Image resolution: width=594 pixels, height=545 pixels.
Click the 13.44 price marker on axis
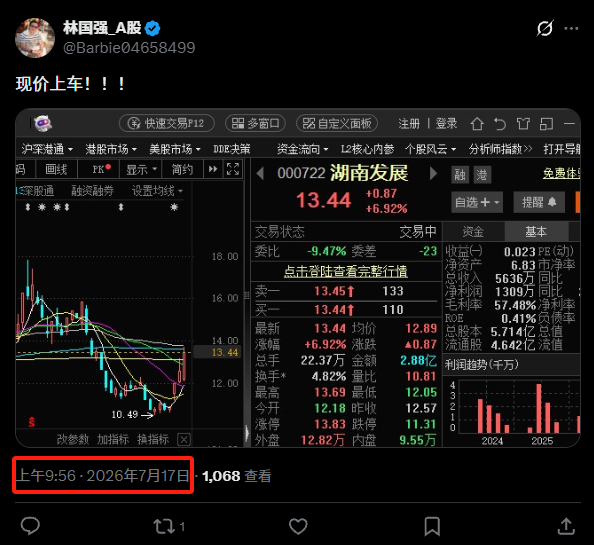coord(217,352)
